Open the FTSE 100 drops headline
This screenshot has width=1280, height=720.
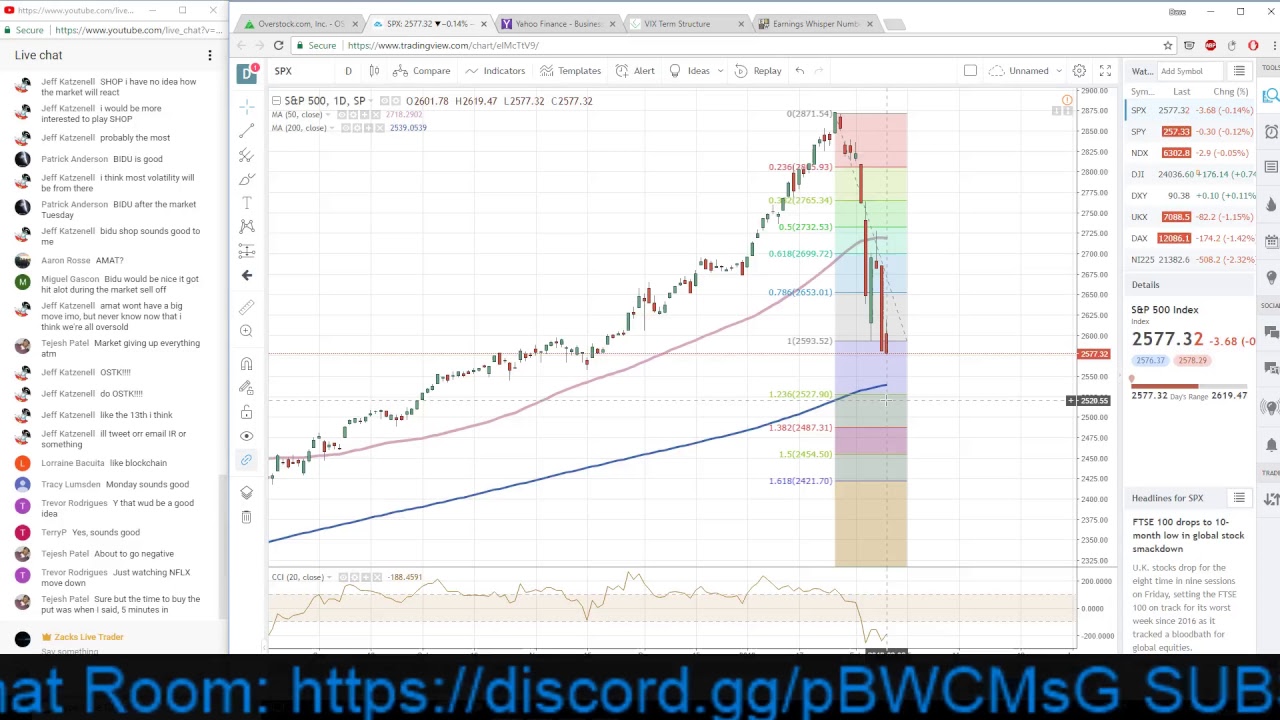(x=1188, y=535)
